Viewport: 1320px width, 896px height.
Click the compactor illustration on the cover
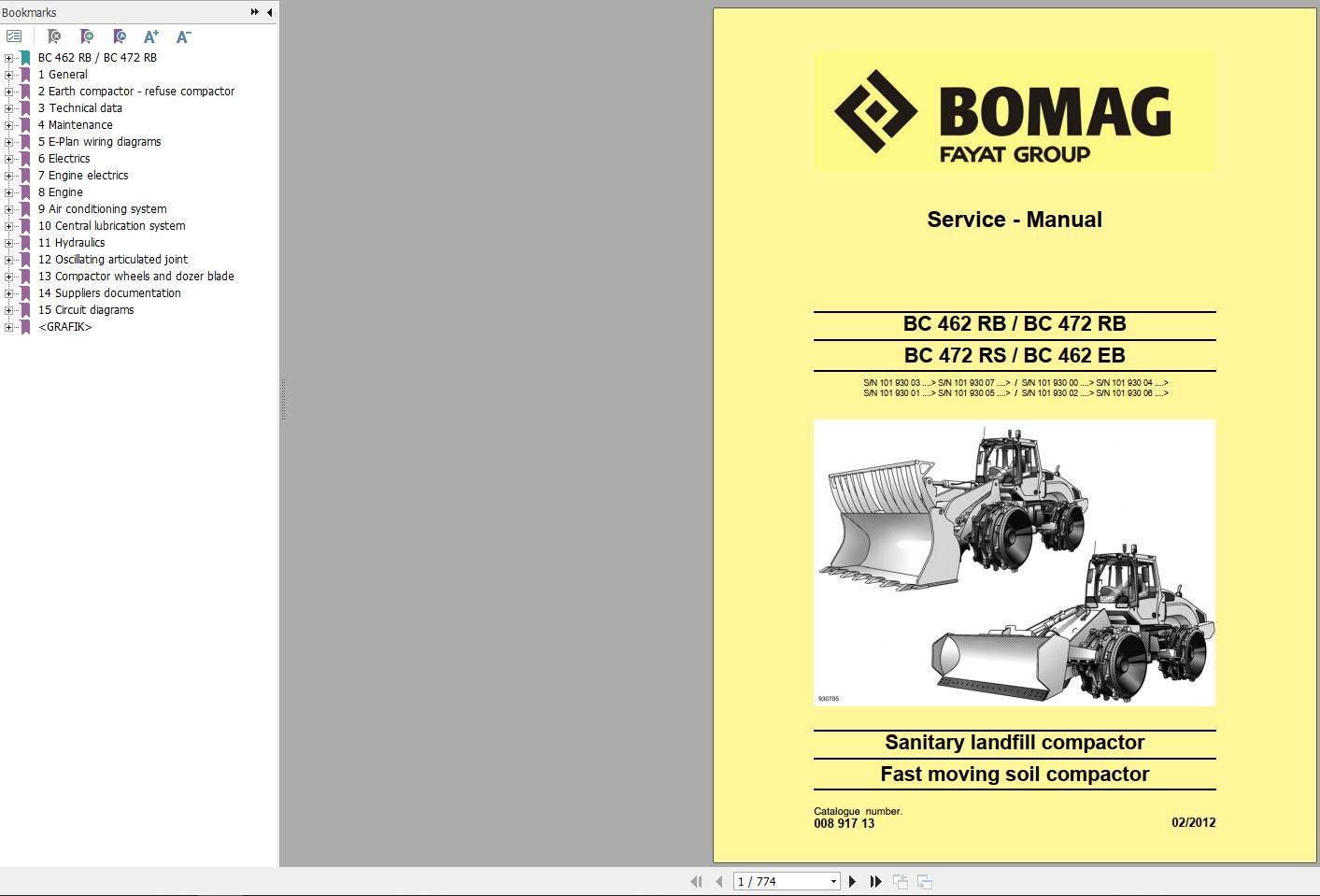[x=1015, y=562]
